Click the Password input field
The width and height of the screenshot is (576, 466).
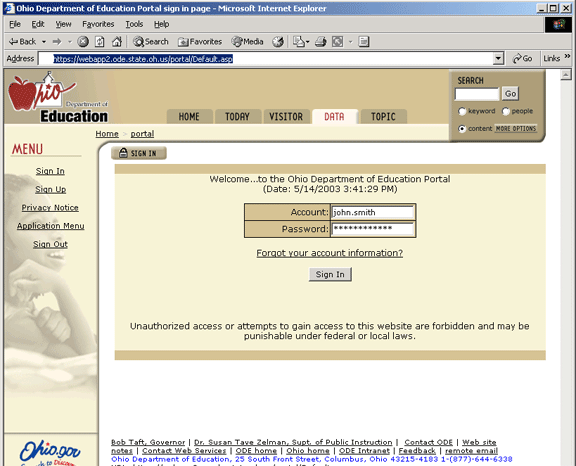point(373,229)
